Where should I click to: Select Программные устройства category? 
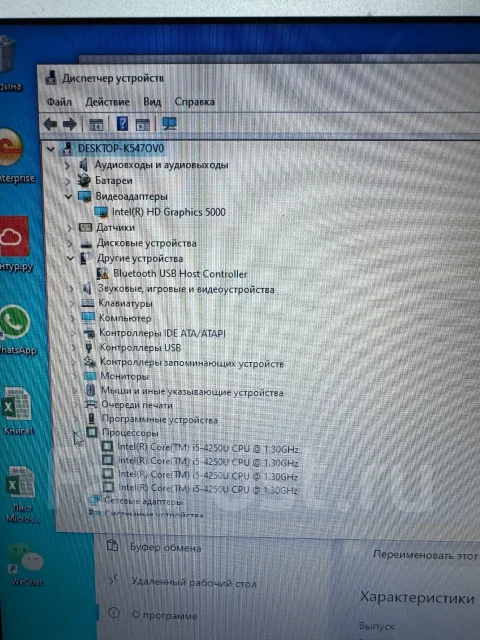pyautogui.click(x=160, y=419)
